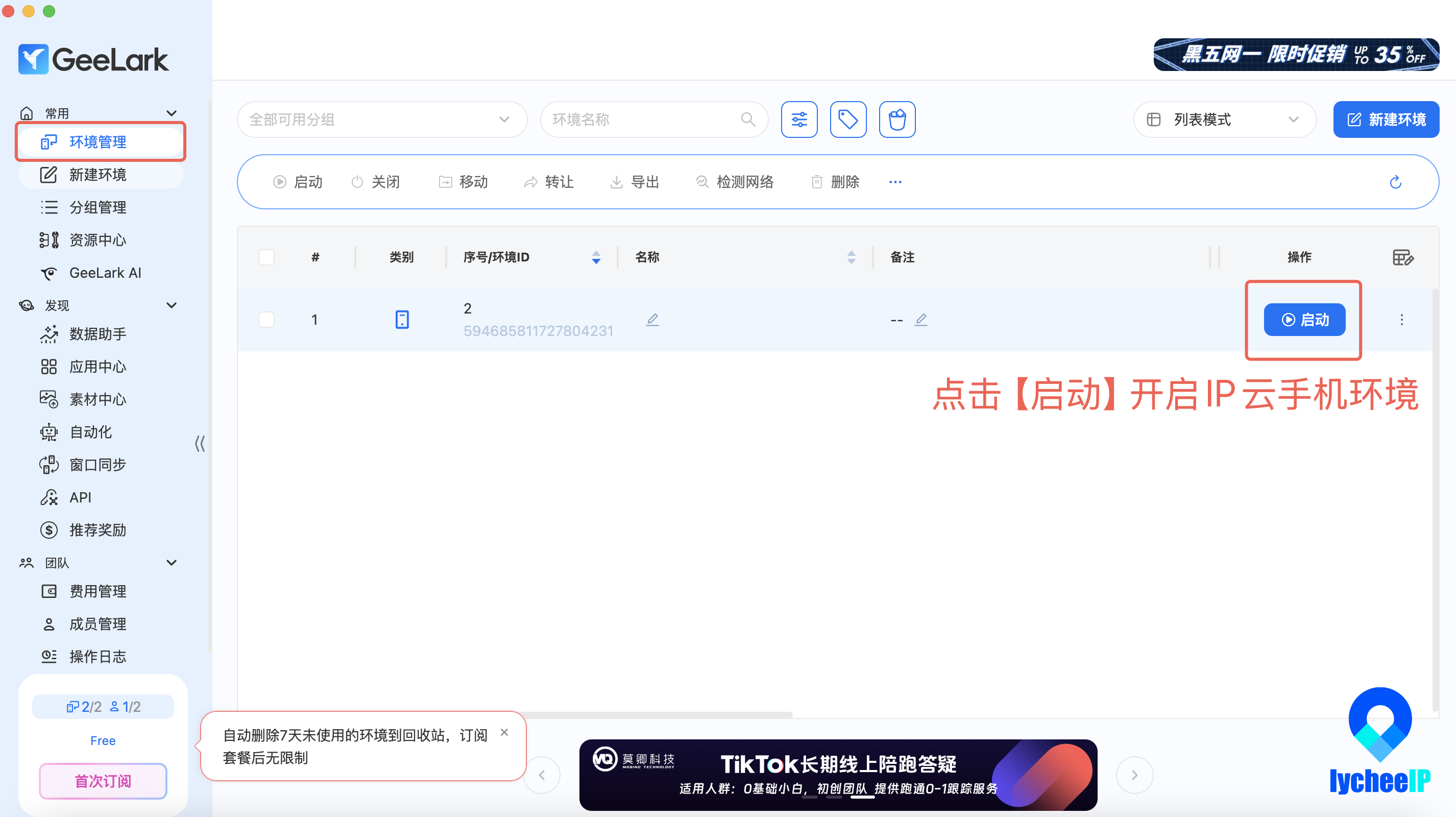The width and height of the screenshot is (1456, 817).
Task: Collapse the 发现 sidebar section
Action: coord(171,305)
